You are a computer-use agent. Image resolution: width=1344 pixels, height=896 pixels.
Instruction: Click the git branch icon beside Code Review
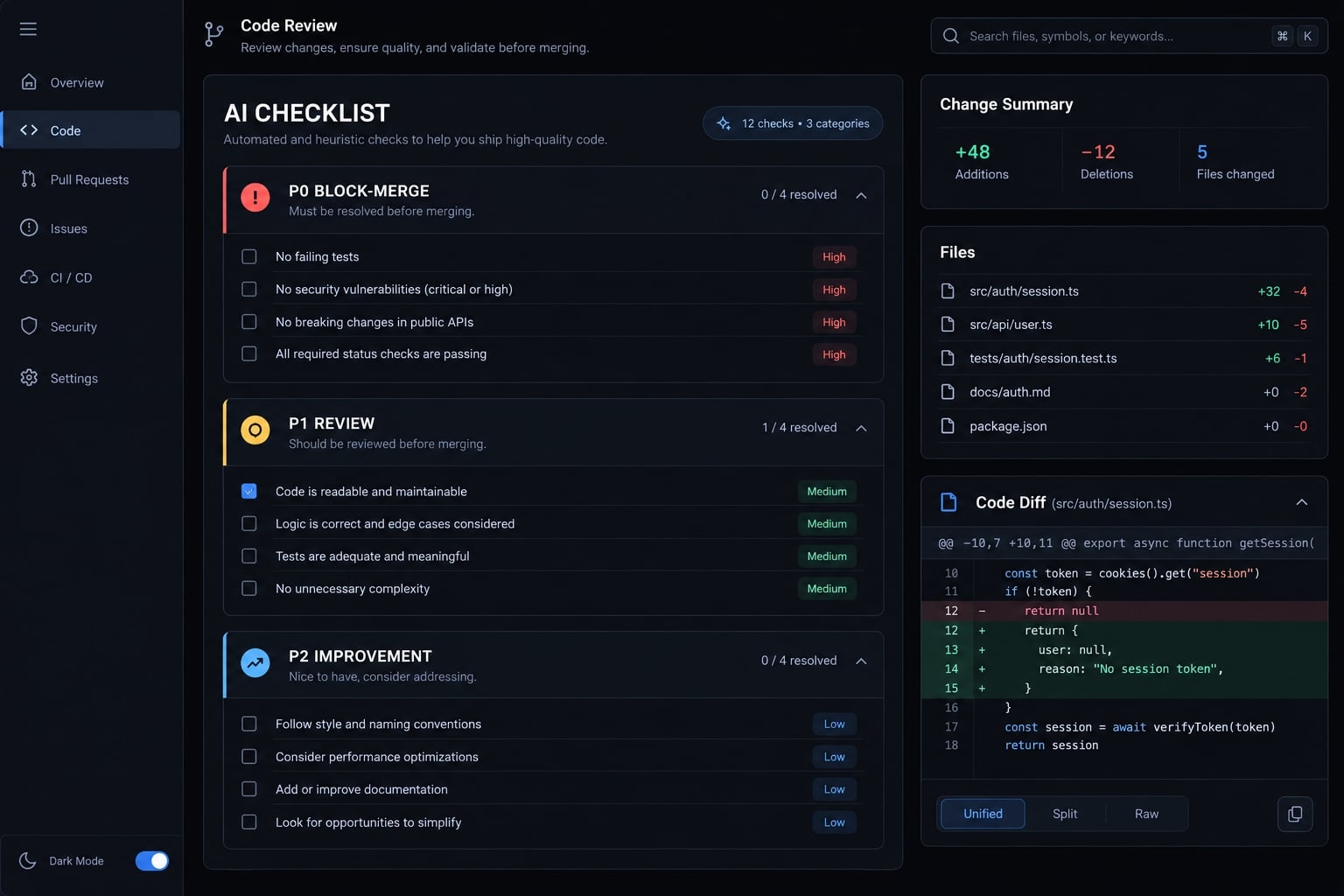[x=213, y=34]
